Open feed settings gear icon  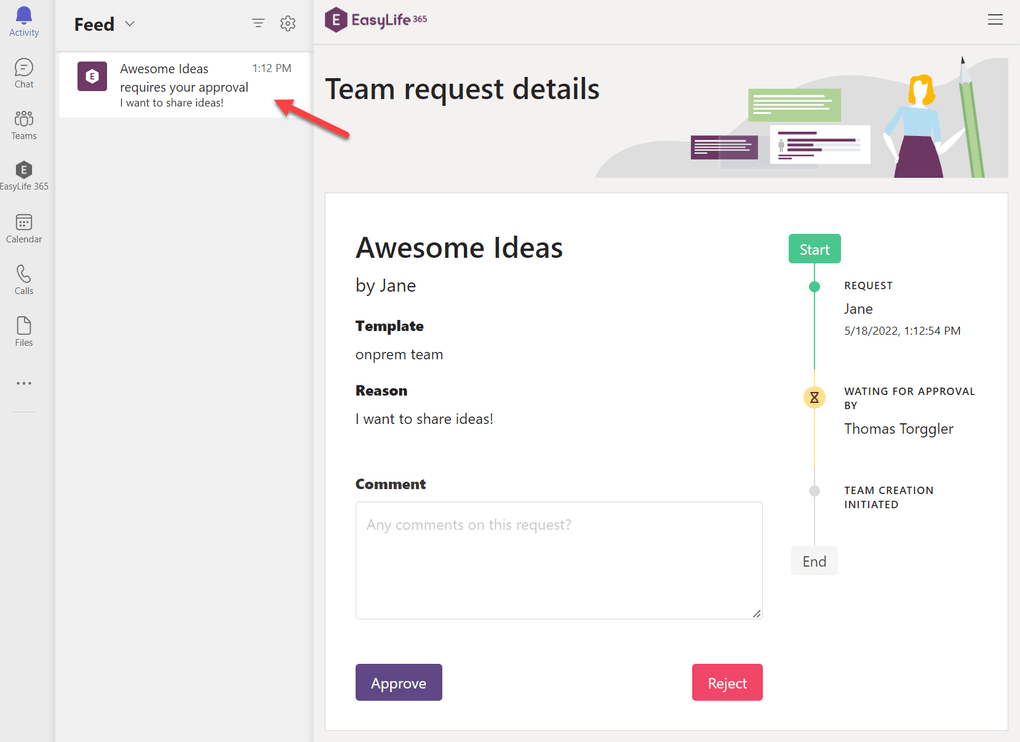[288, 24]
